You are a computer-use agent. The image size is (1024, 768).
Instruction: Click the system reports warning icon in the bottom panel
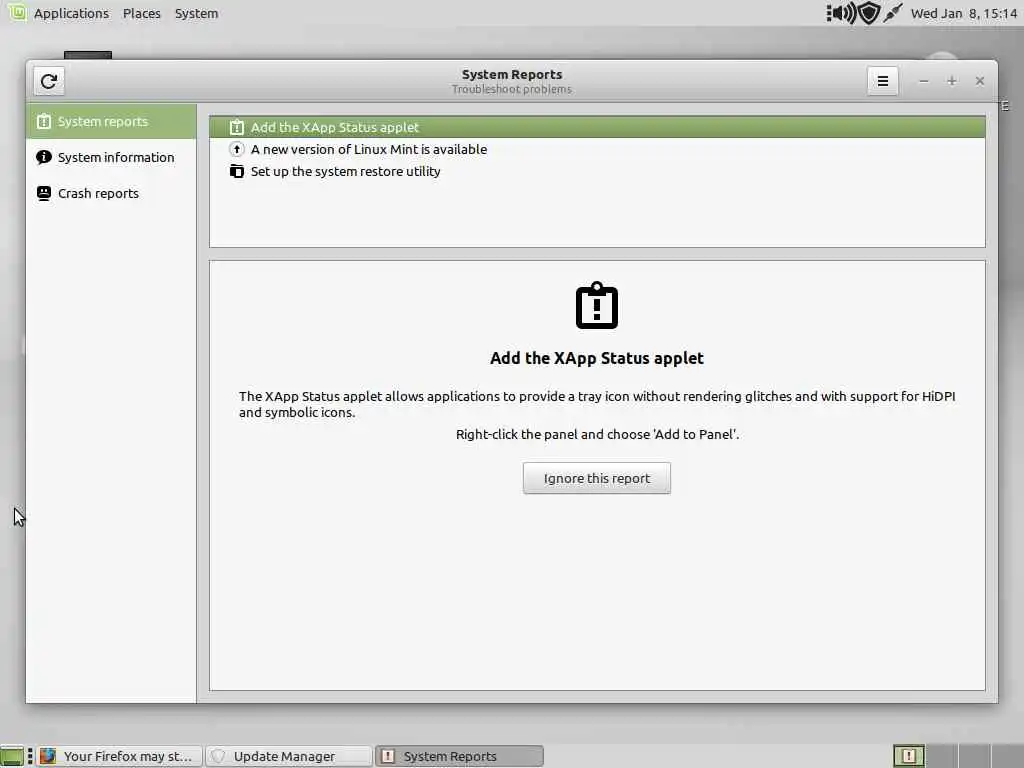tap(908, 756)
